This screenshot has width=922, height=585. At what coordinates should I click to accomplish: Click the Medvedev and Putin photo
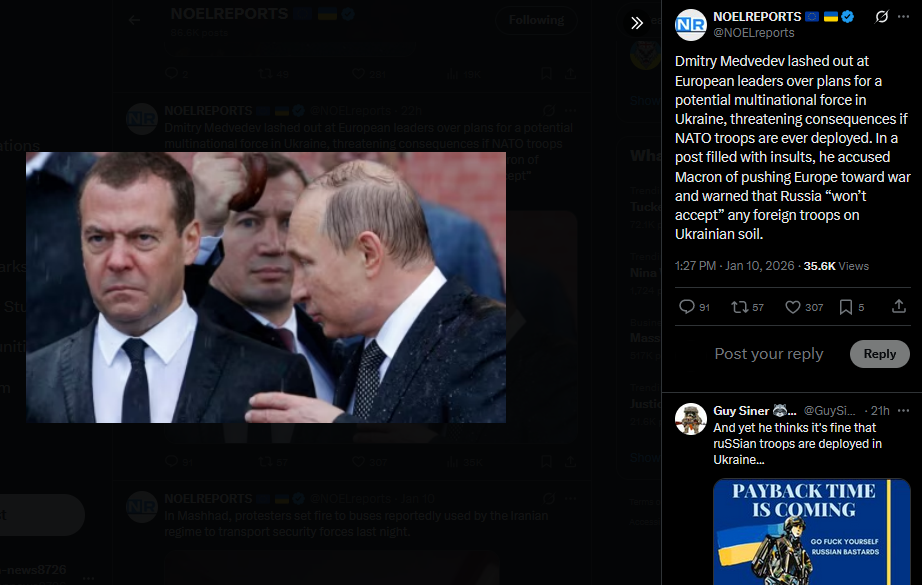pos(266,288)
